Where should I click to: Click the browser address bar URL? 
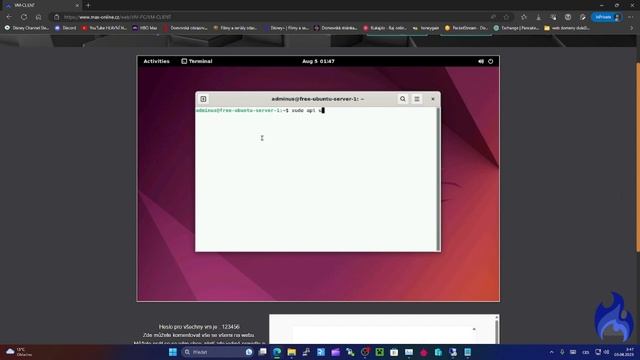pos(118,17)
